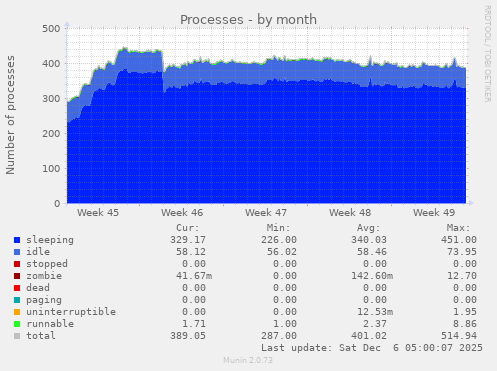Click the uninterruptible legend color swatch

17,312
